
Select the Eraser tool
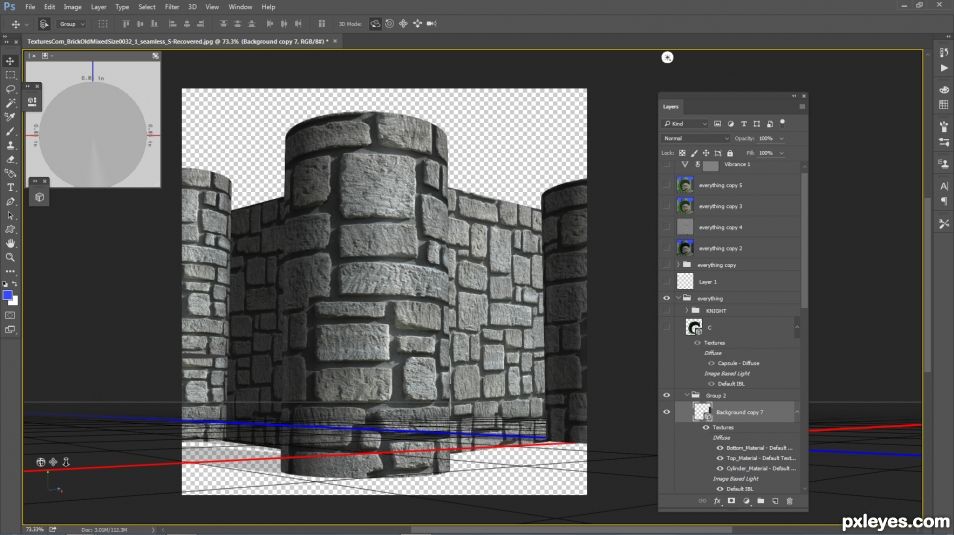[x=10, y=159]
